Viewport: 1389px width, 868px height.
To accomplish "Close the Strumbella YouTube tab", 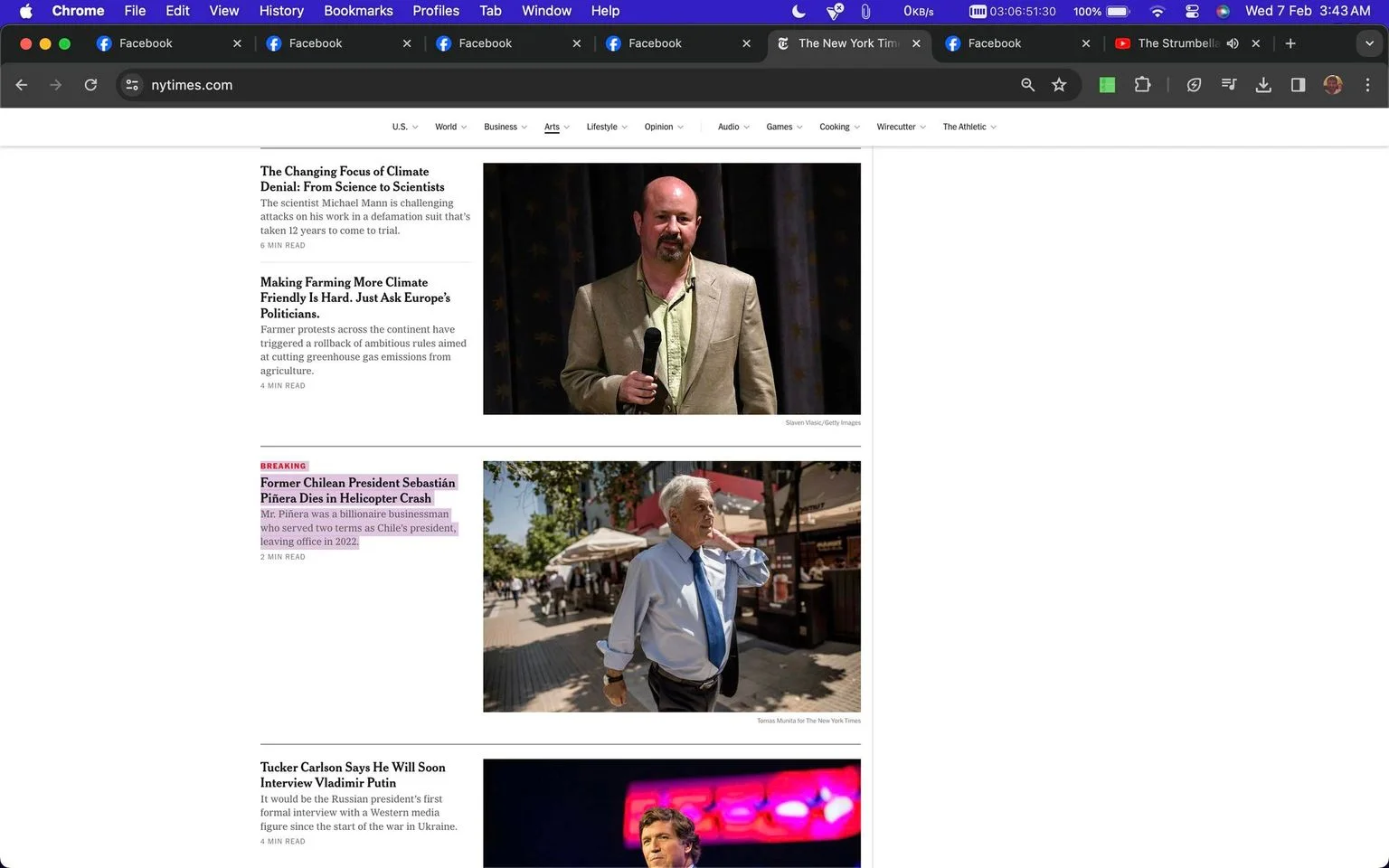I will 1255,43.
